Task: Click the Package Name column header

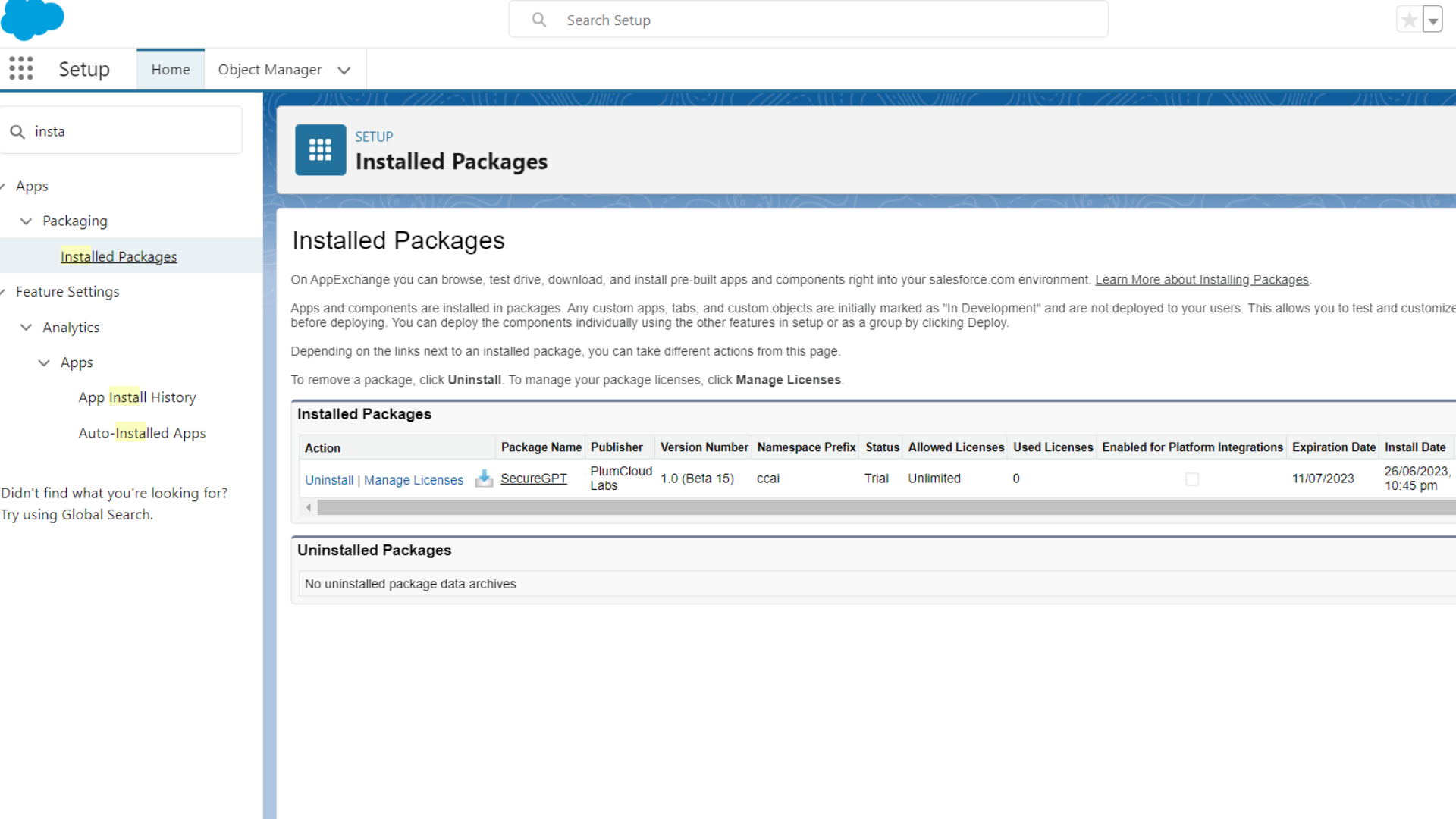Action: 541,447
